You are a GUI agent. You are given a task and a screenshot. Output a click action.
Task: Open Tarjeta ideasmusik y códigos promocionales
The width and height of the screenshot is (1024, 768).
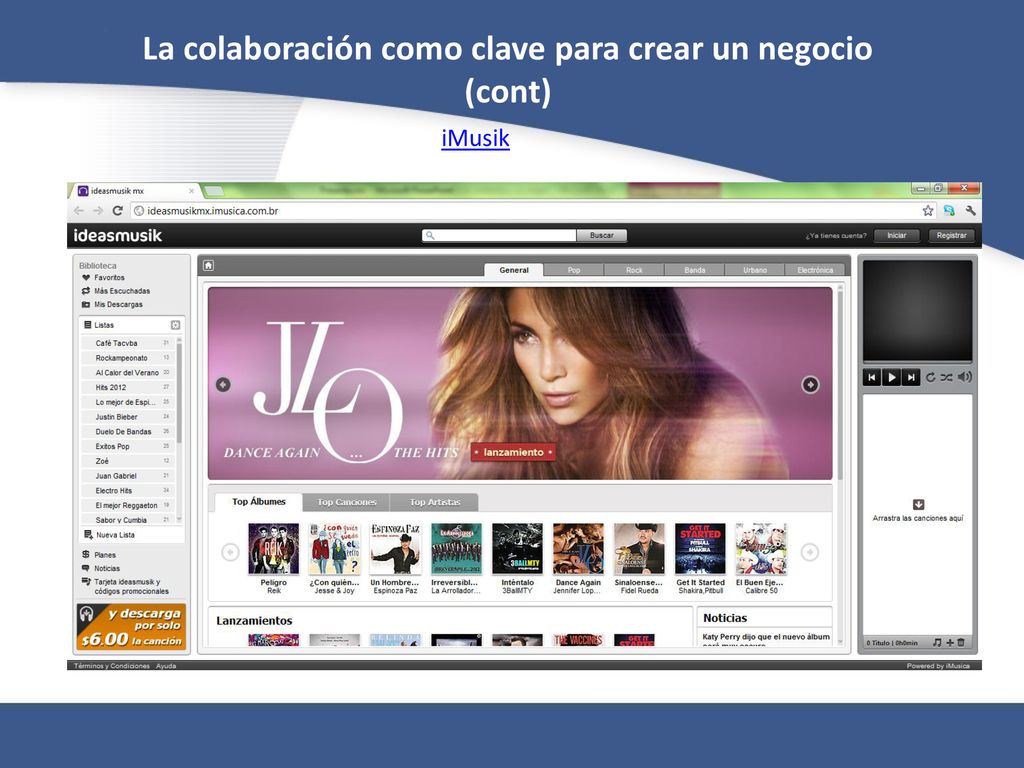(125, 586)
